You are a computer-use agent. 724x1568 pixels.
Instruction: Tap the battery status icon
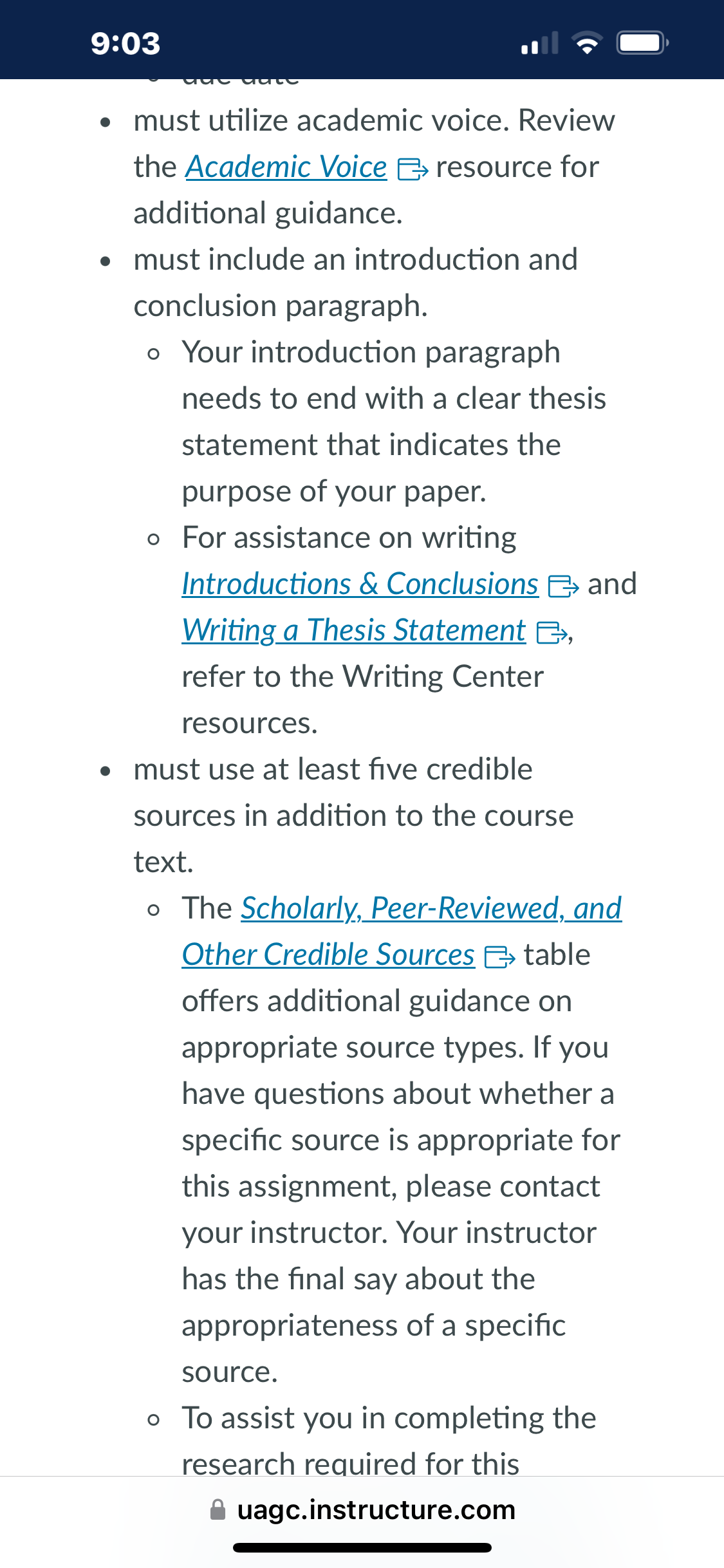click(x=643, y=43)
